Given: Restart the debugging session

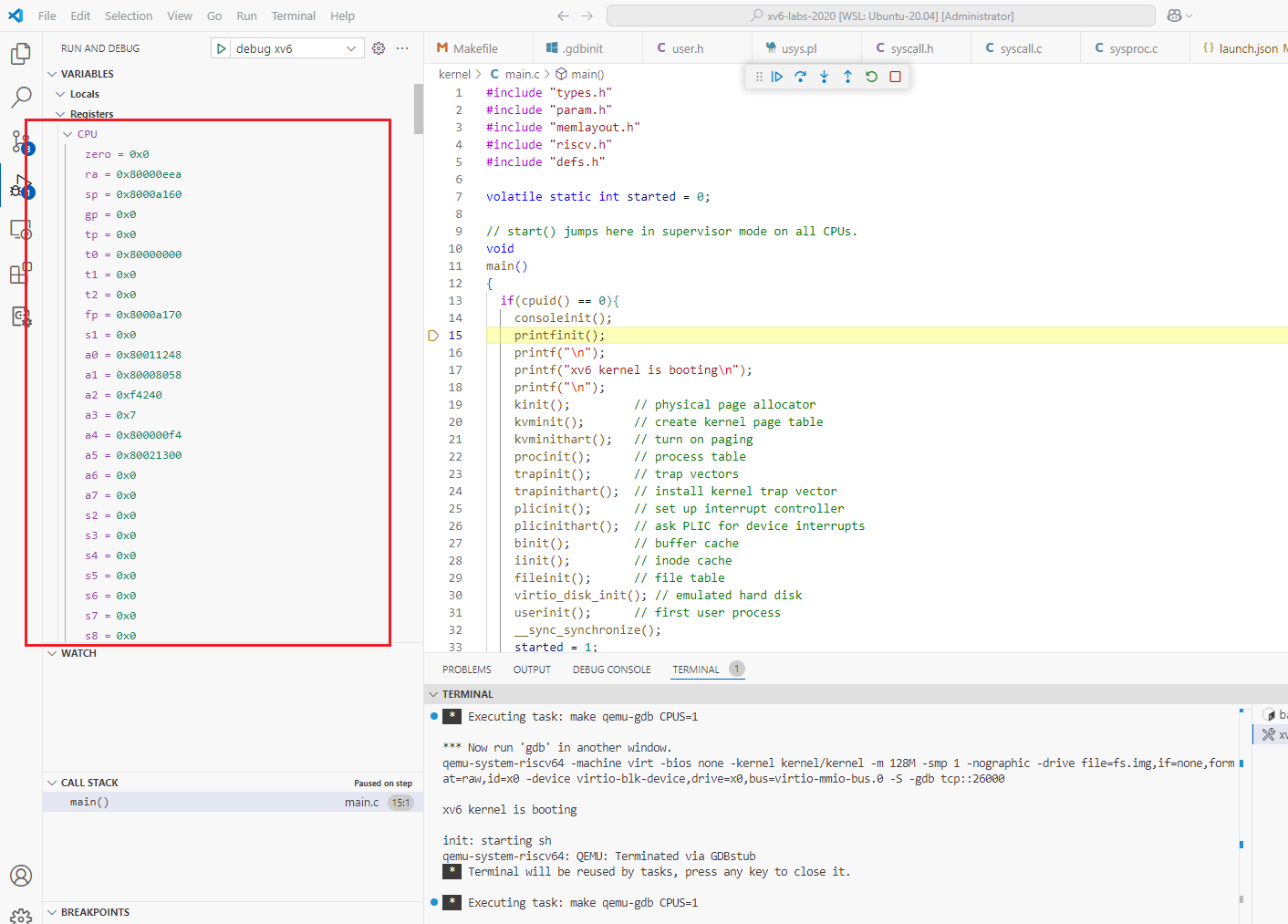Looking at the screenshot, I should [871, 77].
